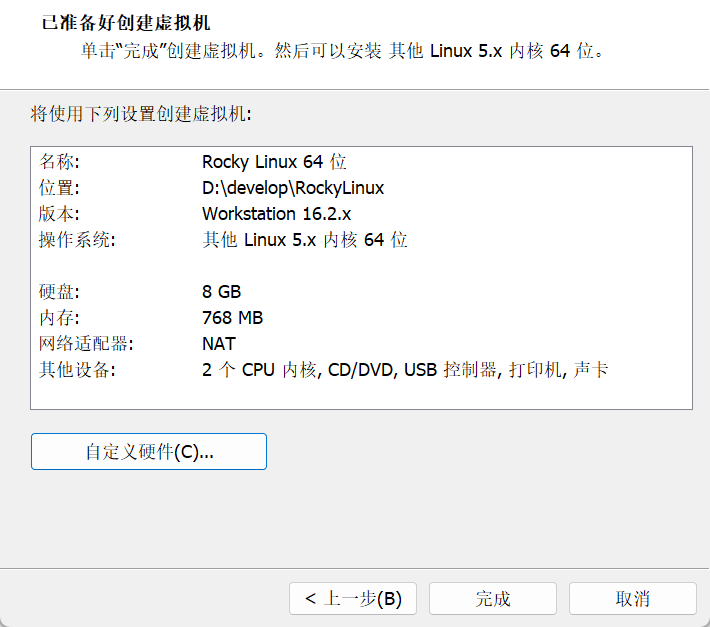
Task: Click the '硬盘:' label
Action: 59,292
